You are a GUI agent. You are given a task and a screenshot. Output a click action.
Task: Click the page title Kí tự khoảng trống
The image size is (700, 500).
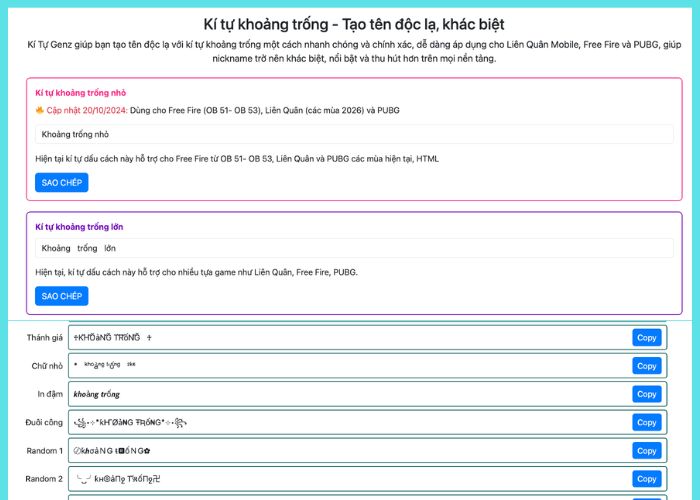click(x=354, y=24)
